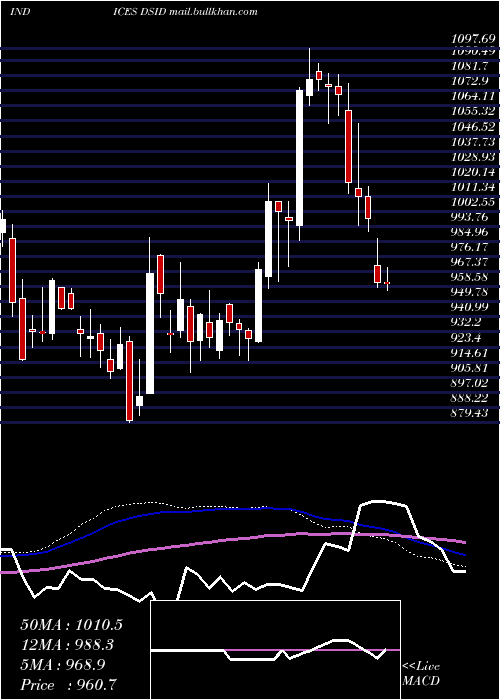Screen dimensions: 500x700
Task: Click the 914.61 price axis label
Action: pyautogui.click(x=470, y=353)
